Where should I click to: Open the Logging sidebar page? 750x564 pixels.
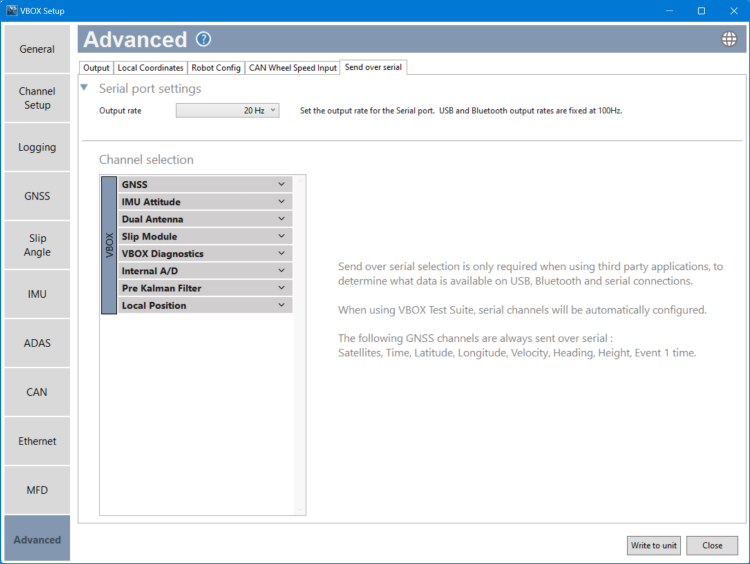(37, 147)
